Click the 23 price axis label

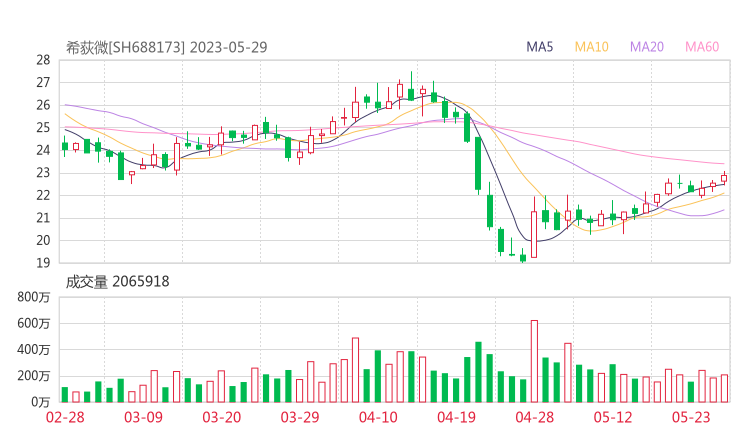pos(43,173)
